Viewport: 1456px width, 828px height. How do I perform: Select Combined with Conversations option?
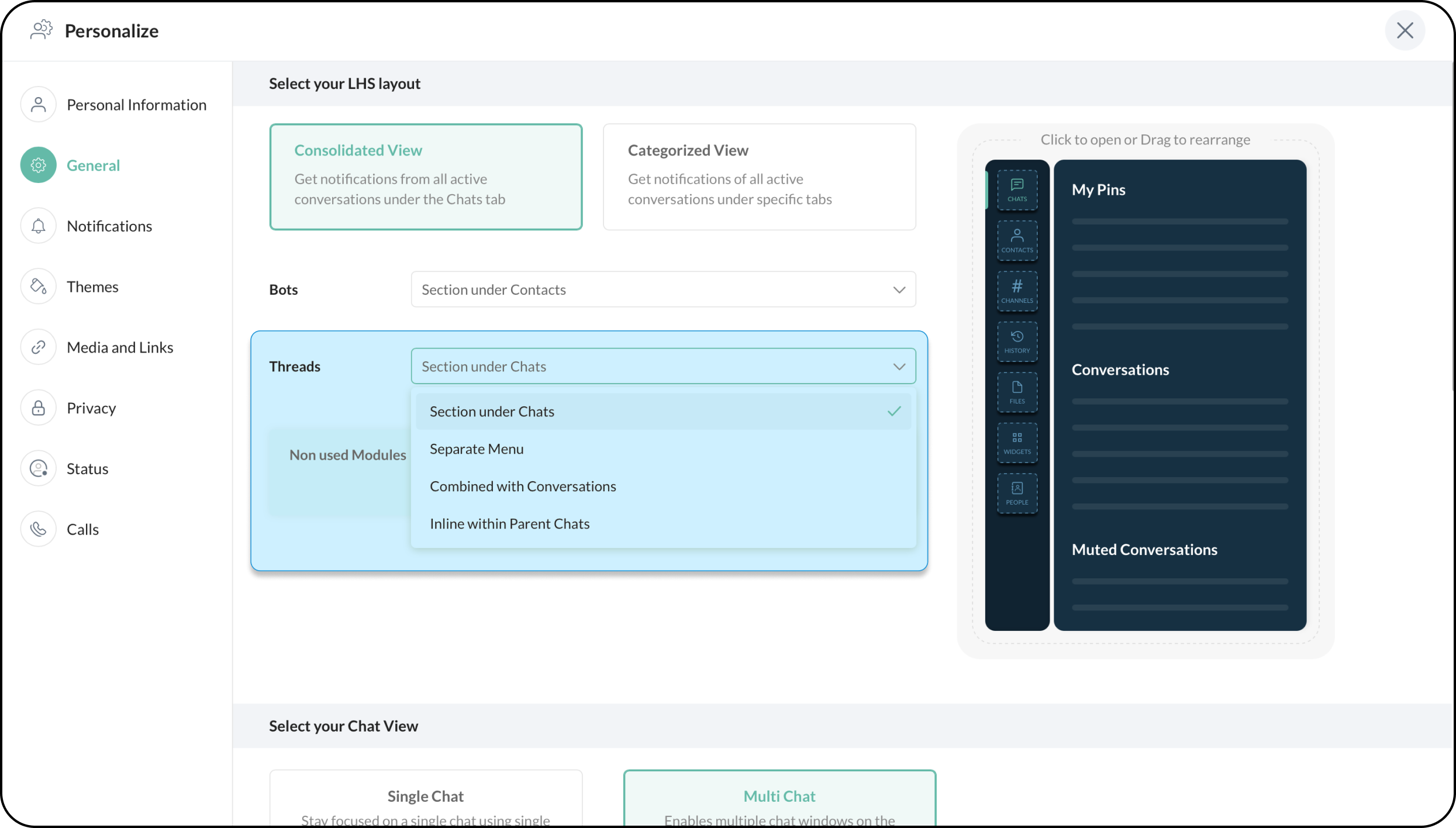point(523,487)
